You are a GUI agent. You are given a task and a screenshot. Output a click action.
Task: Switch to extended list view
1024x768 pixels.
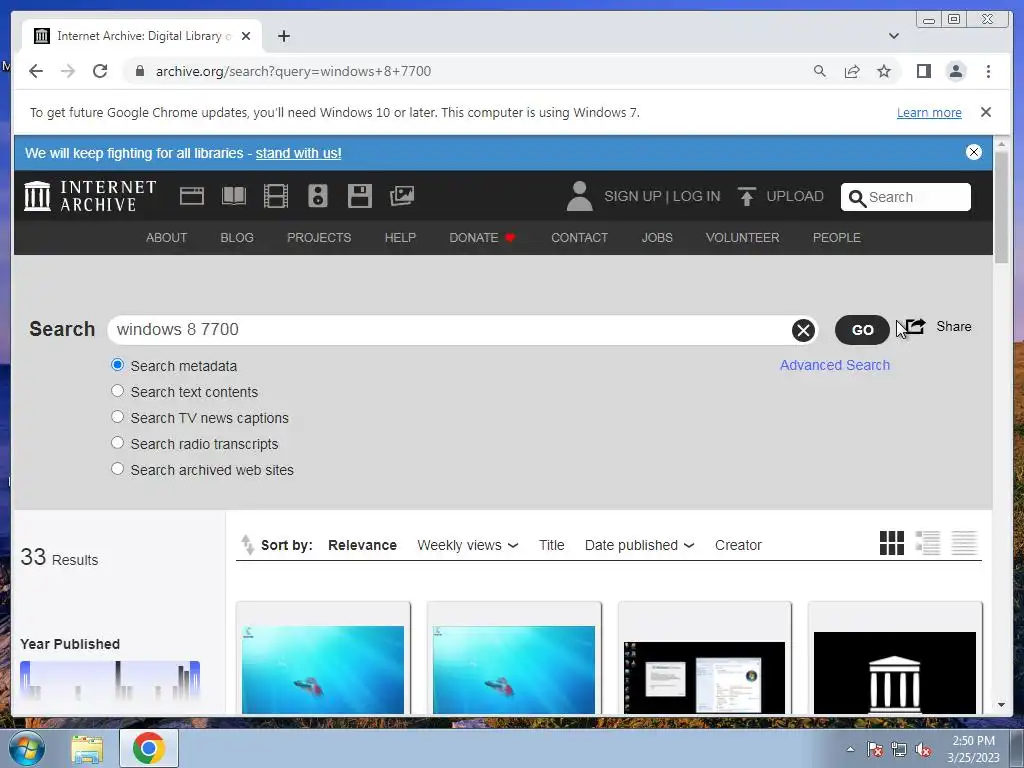coord(927,543)
